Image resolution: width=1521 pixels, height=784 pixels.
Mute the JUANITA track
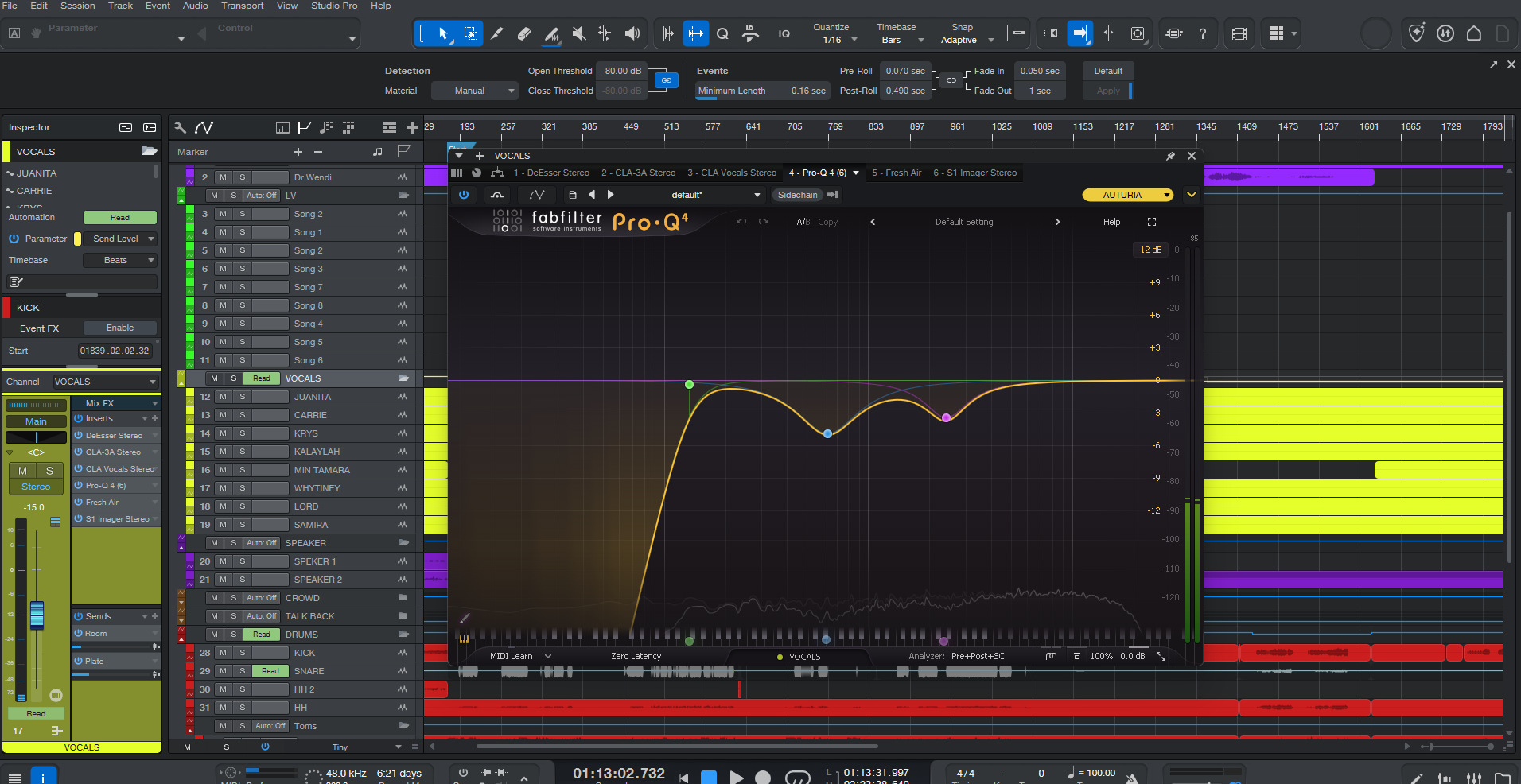[x=224, y=397]
